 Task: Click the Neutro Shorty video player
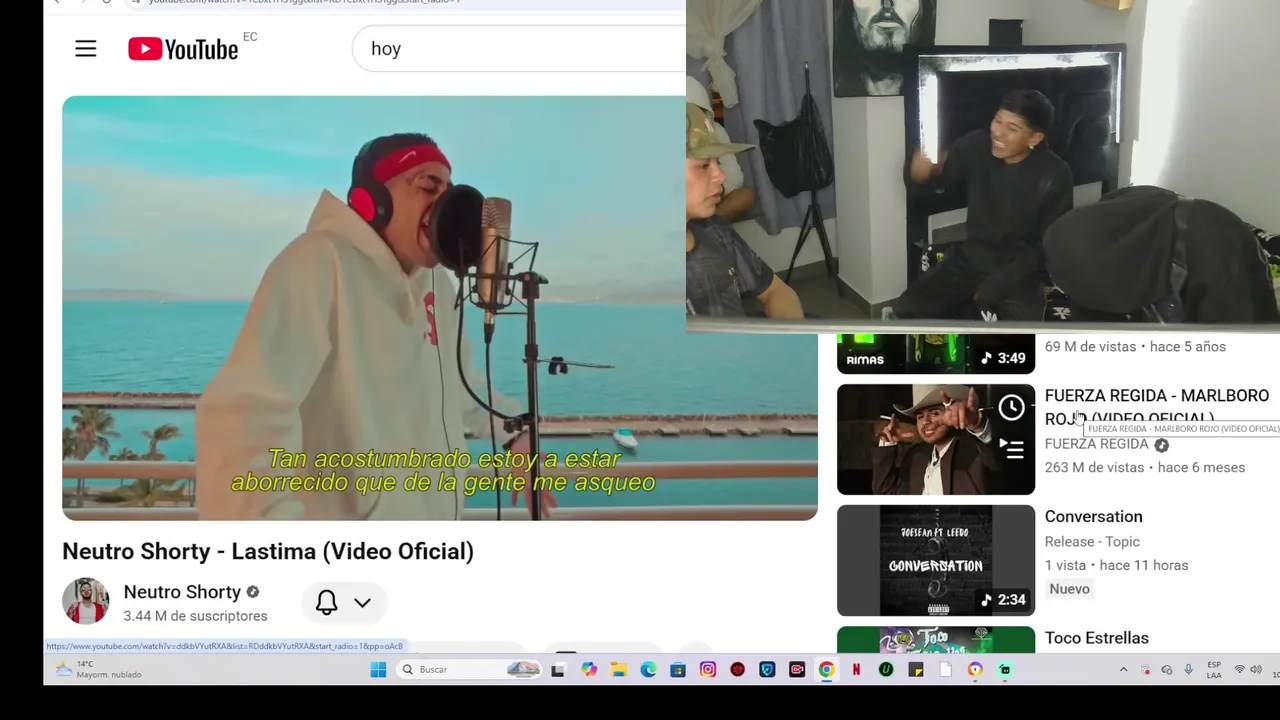440,308
